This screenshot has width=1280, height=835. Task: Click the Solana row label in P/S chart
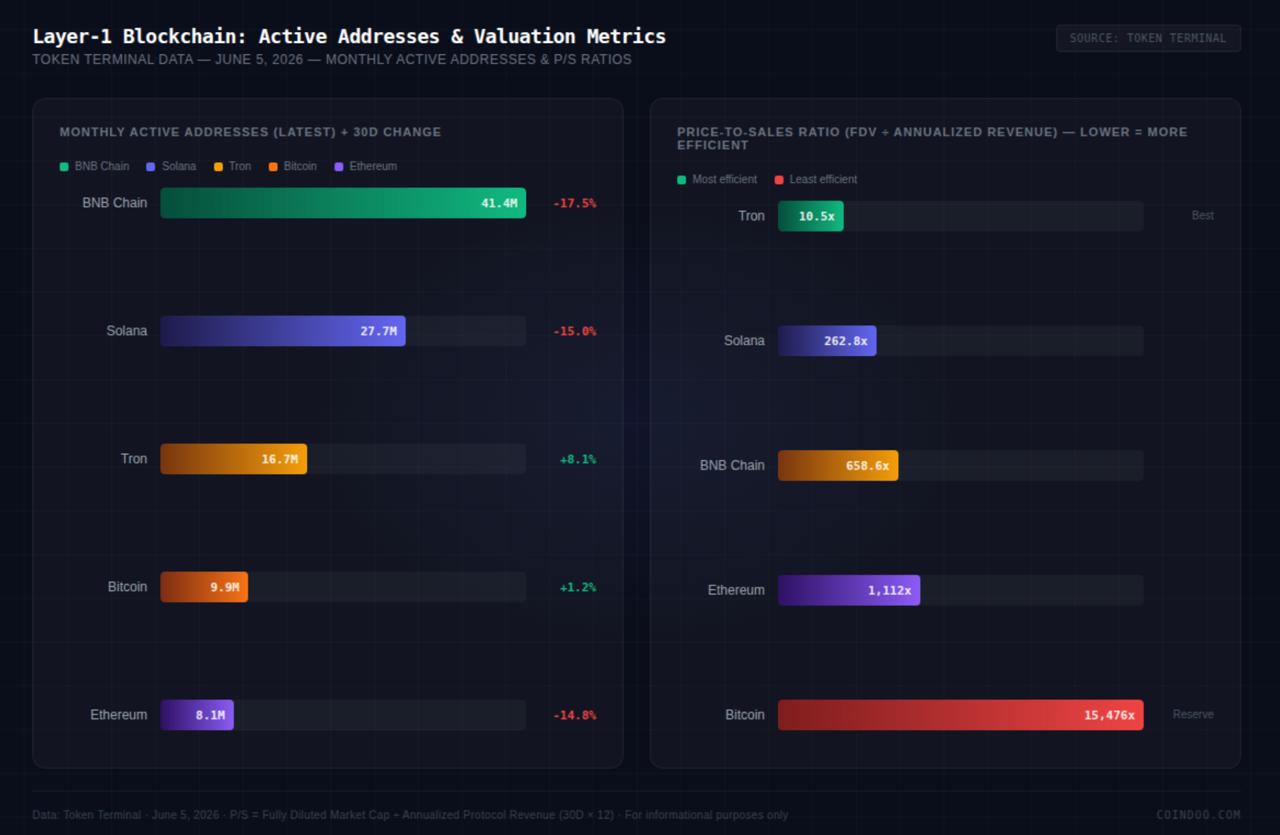point(744,341)
